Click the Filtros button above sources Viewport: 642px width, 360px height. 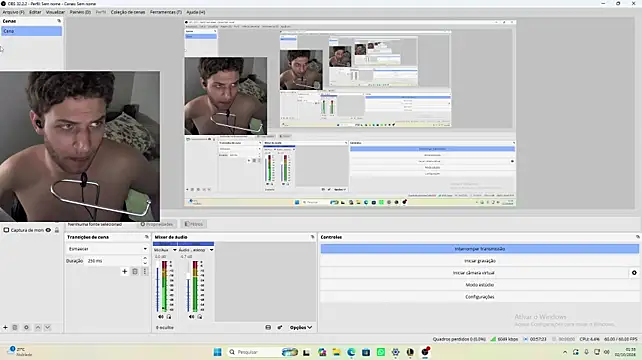pos(194,224)
